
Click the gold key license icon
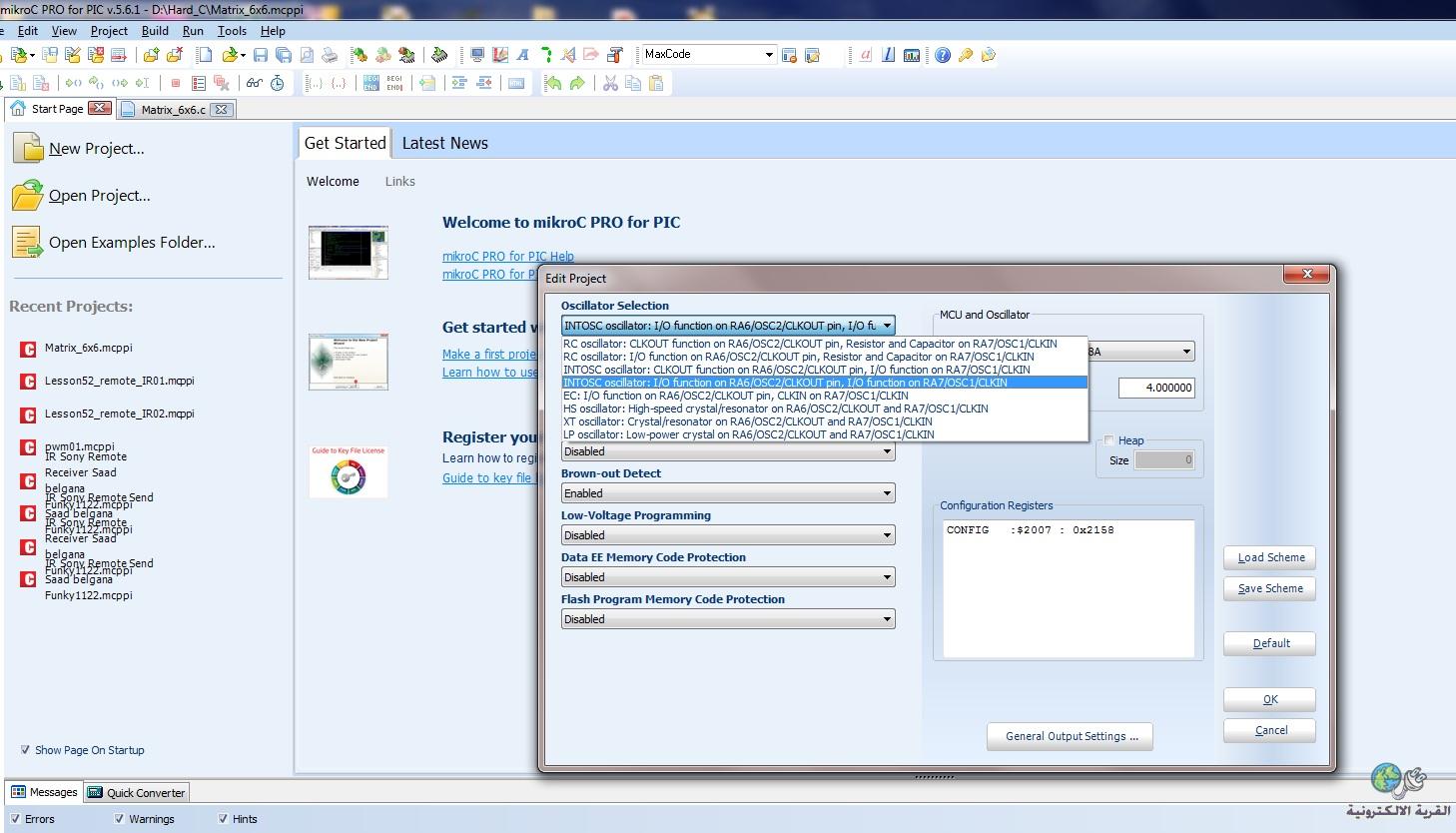[x=966, y=55]
